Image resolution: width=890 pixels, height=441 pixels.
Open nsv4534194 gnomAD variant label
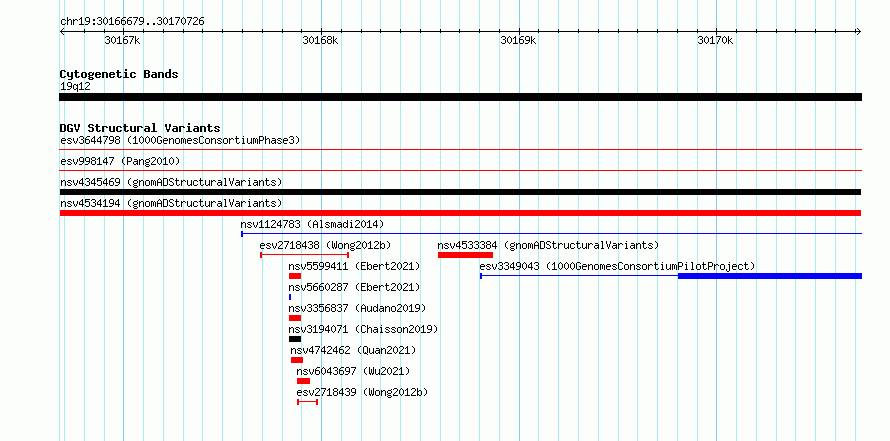[171, 203]
